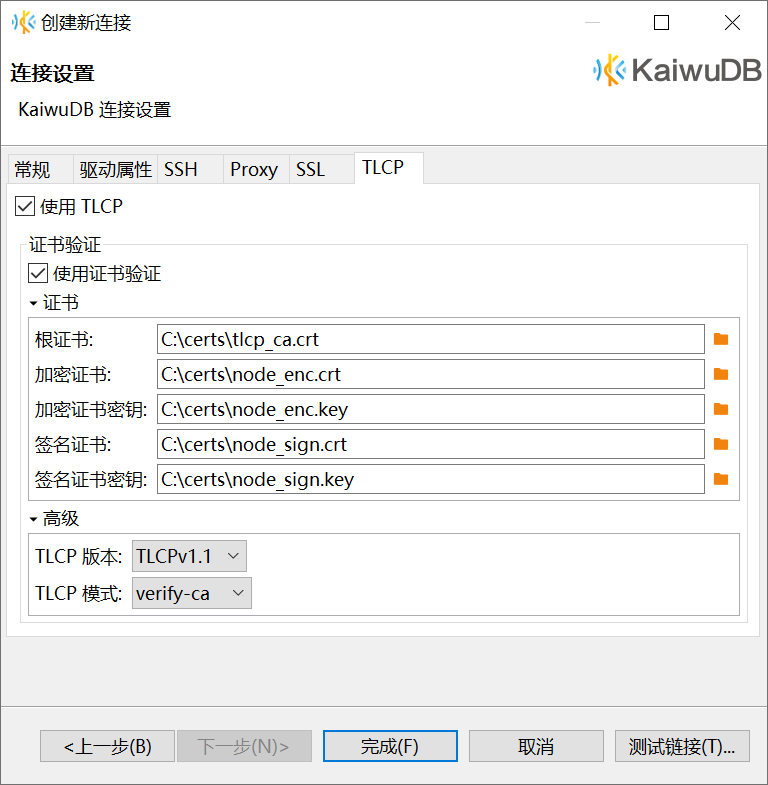Click folder icon beside encryption certificate field

tap(721, 374)
